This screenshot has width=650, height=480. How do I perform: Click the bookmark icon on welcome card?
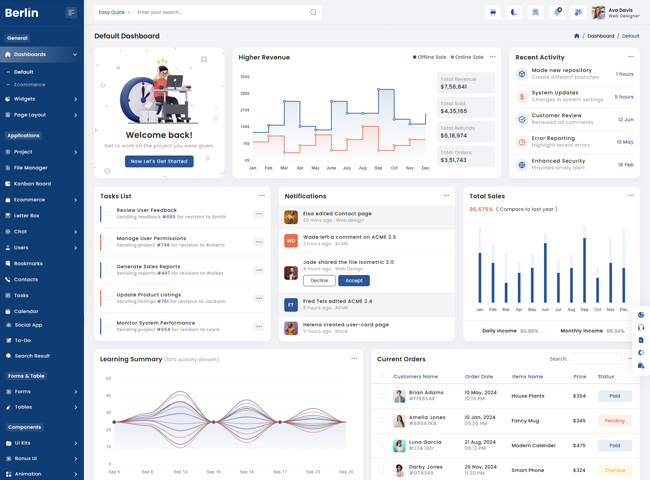pyautogui.click(x=204, y=60)
